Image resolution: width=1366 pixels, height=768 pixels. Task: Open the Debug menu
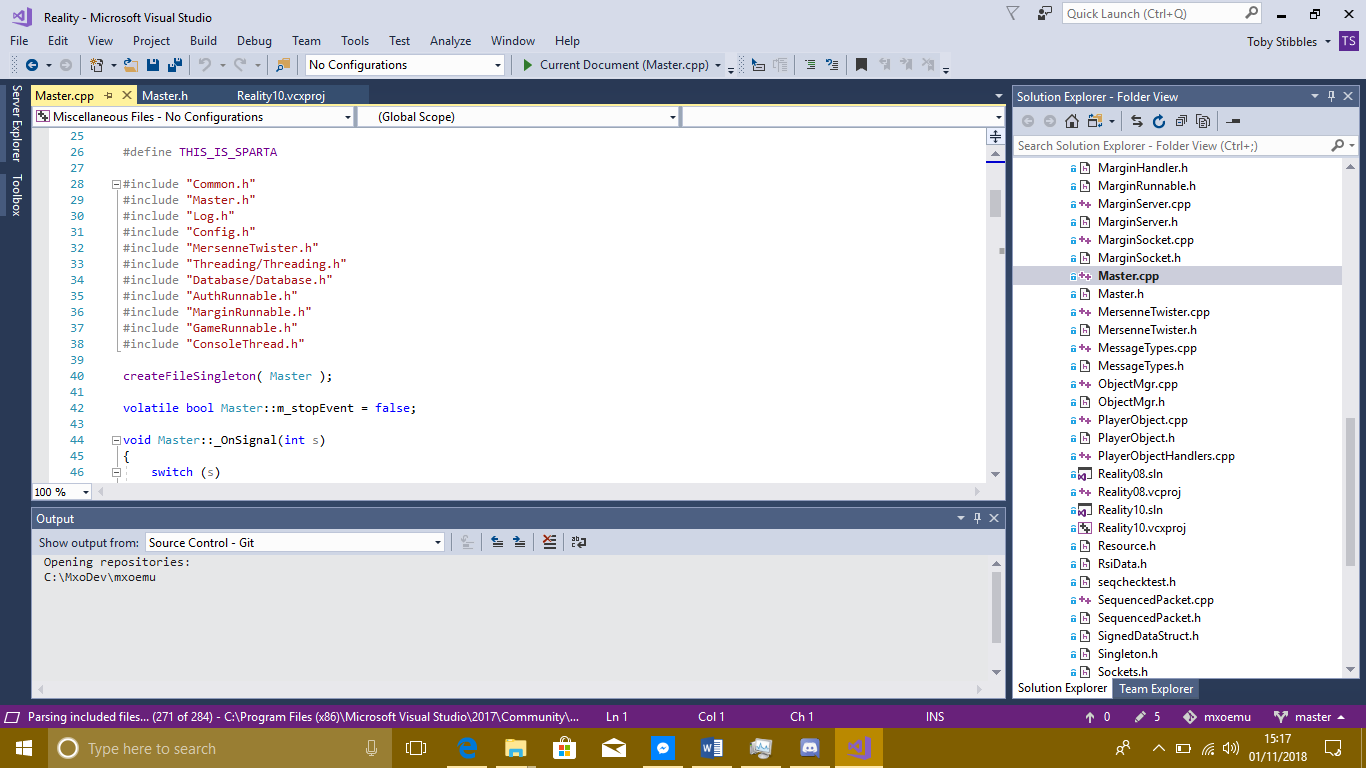254,41
